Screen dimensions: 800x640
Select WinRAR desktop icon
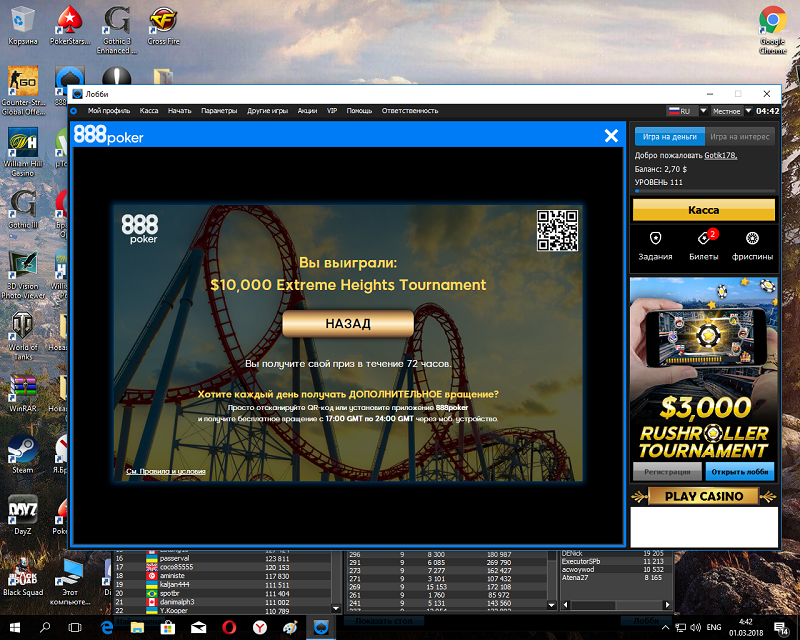point(23,393)
